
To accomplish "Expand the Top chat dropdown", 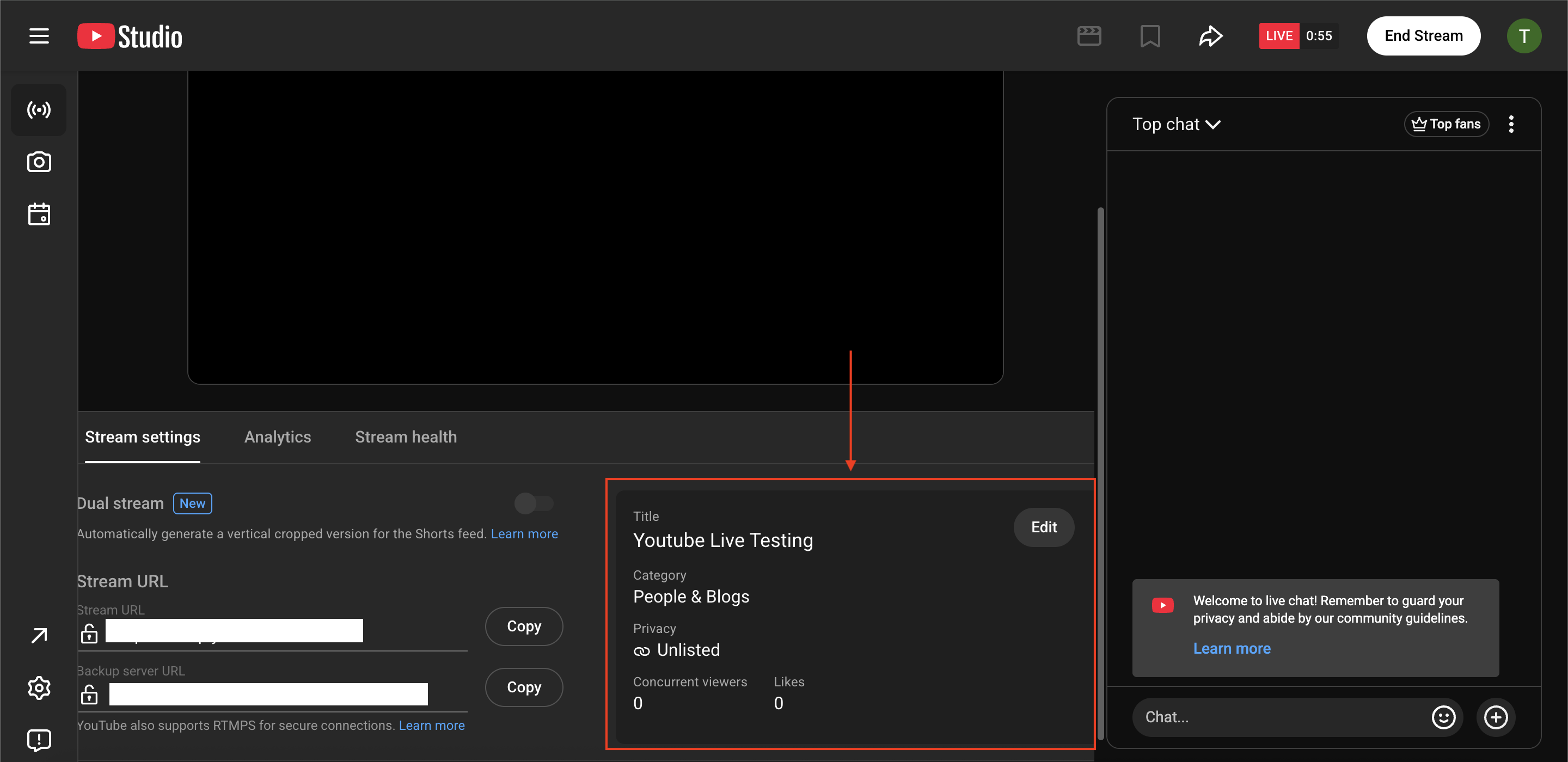I will (1176, 124).
